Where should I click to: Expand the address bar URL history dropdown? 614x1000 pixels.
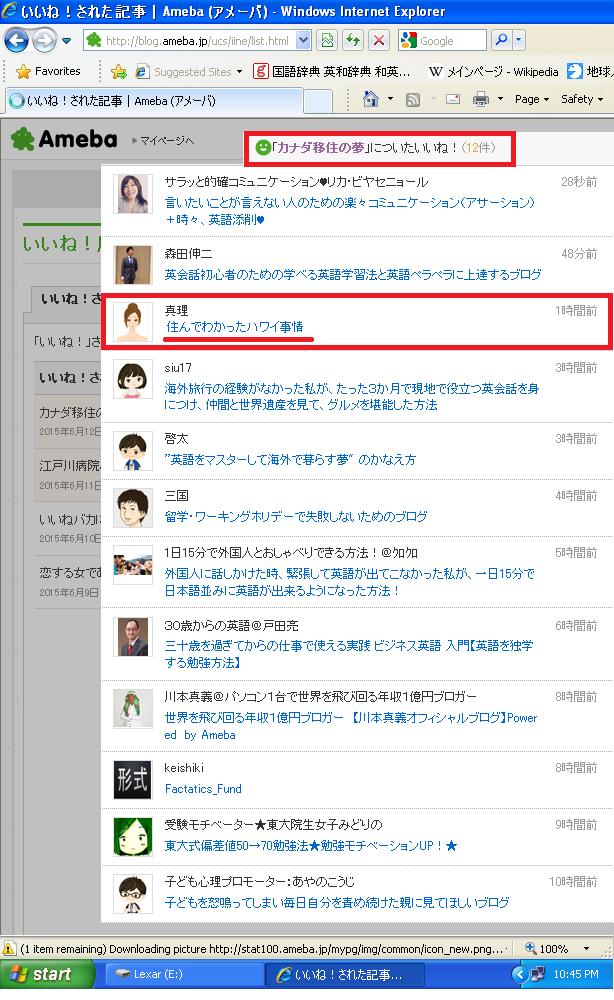tap(304, 41)
